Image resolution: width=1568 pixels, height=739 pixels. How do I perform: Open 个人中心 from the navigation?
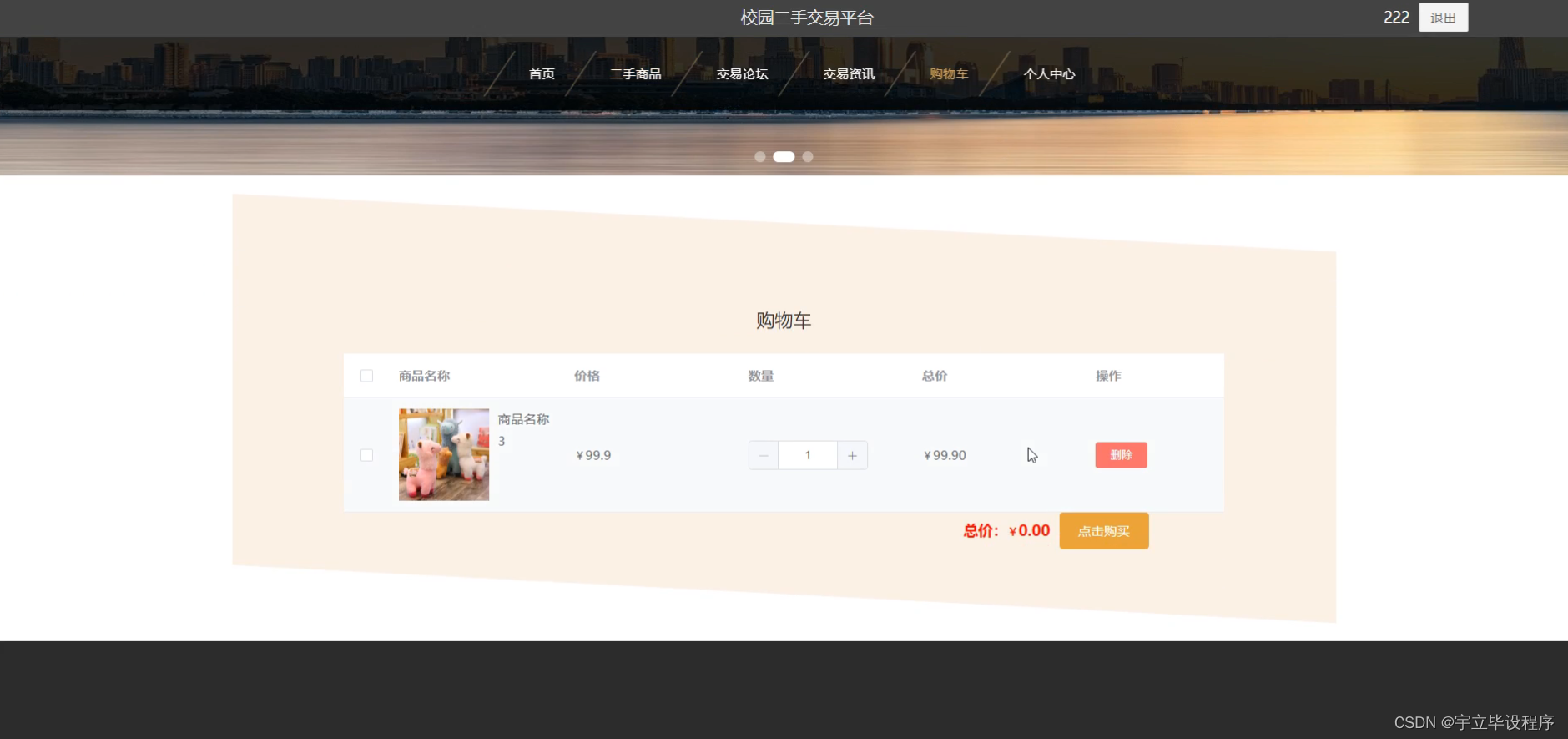(1049, 74)
